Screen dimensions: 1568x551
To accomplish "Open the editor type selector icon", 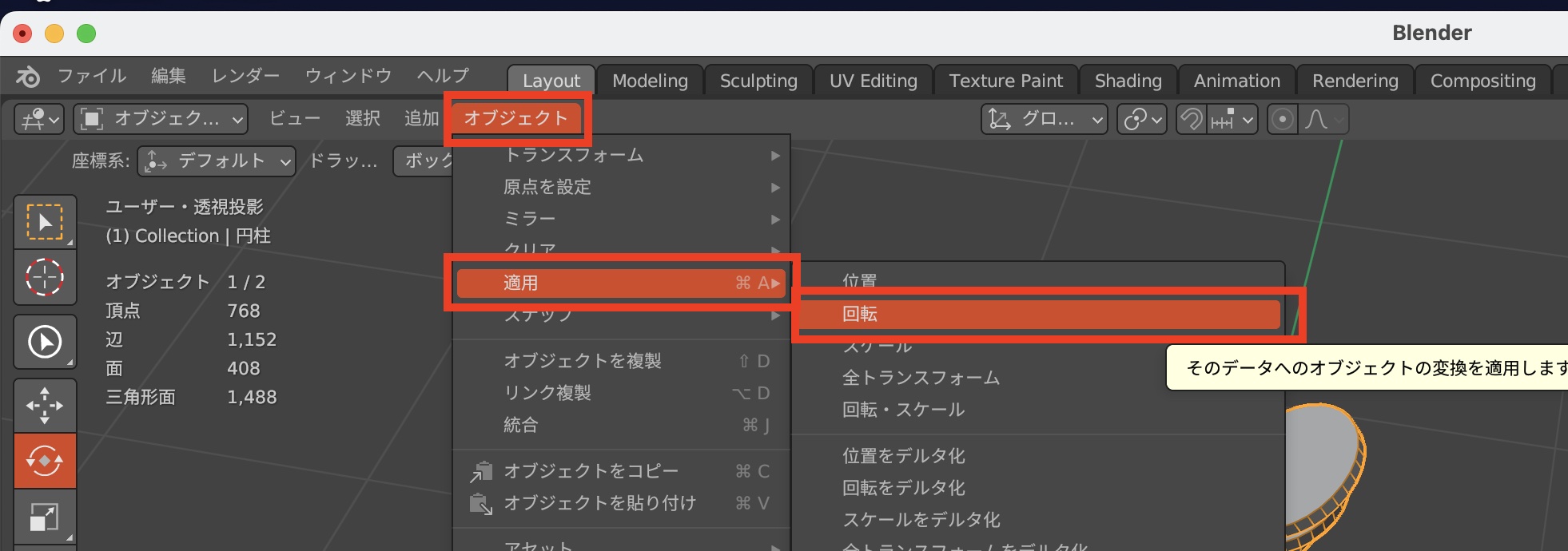I will click(39, 119).
